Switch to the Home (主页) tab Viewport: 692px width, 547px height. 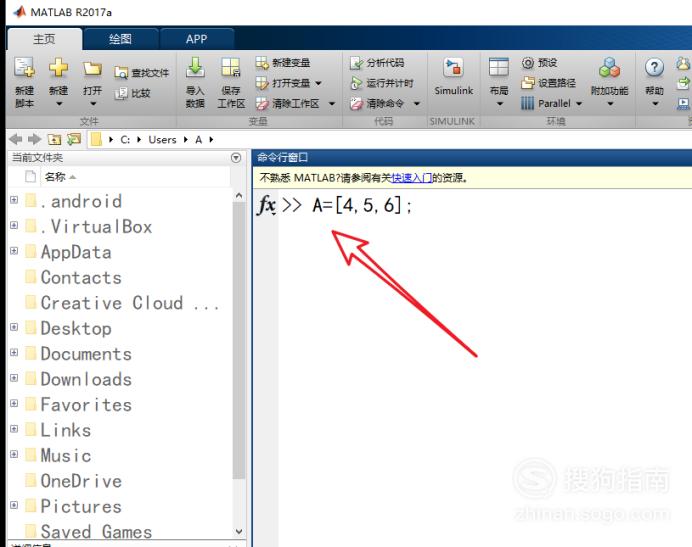(45, 39)
